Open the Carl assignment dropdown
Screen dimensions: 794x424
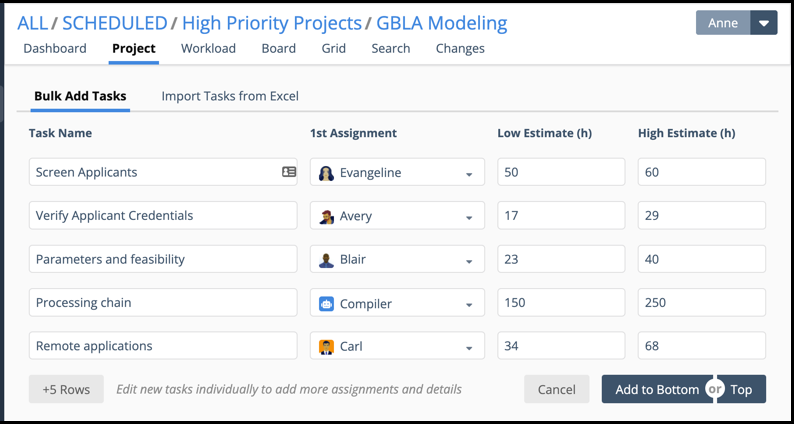coord(469,348)
